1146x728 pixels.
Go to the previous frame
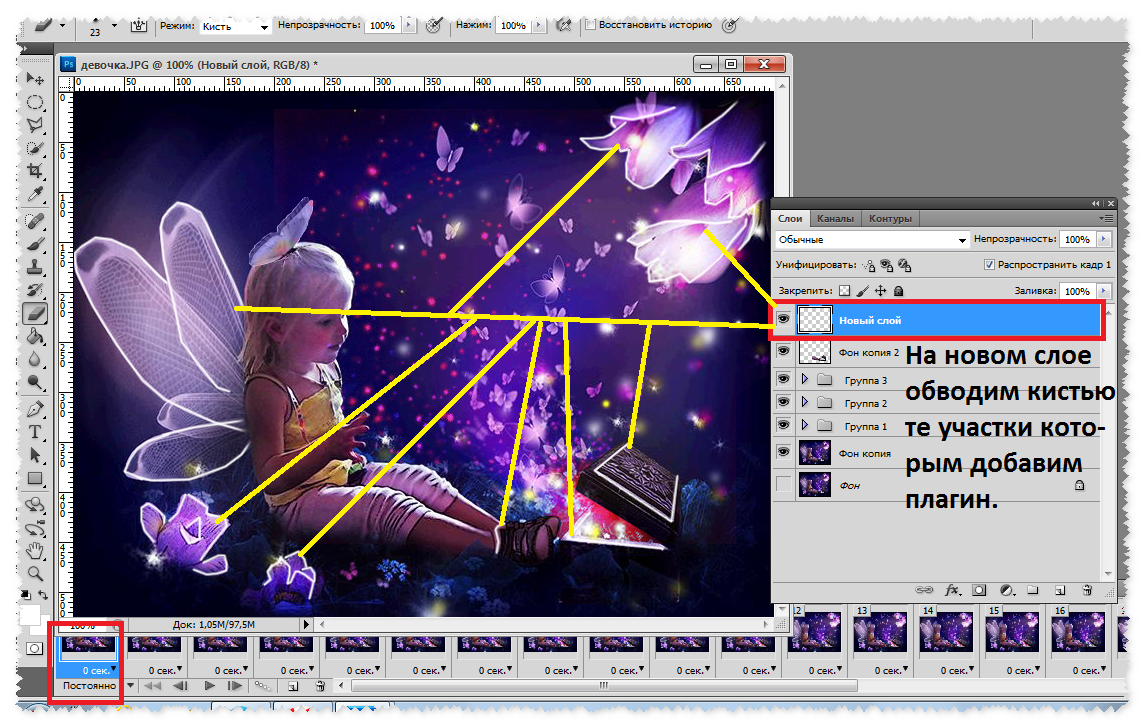(x=181, y=686)
